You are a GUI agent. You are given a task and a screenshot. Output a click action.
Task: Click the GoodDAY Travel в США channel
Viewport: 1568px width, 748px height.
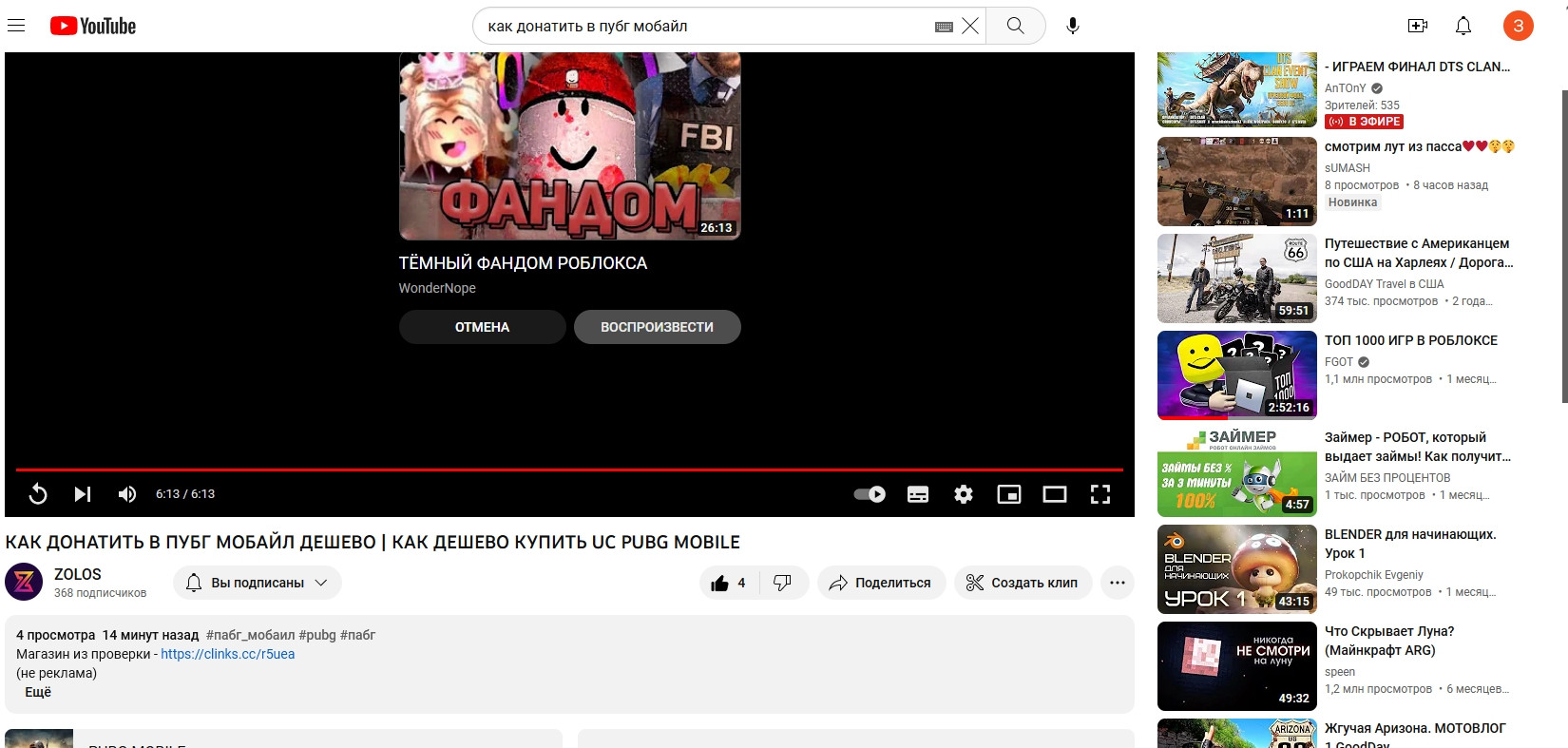[x=1385, y=283]
